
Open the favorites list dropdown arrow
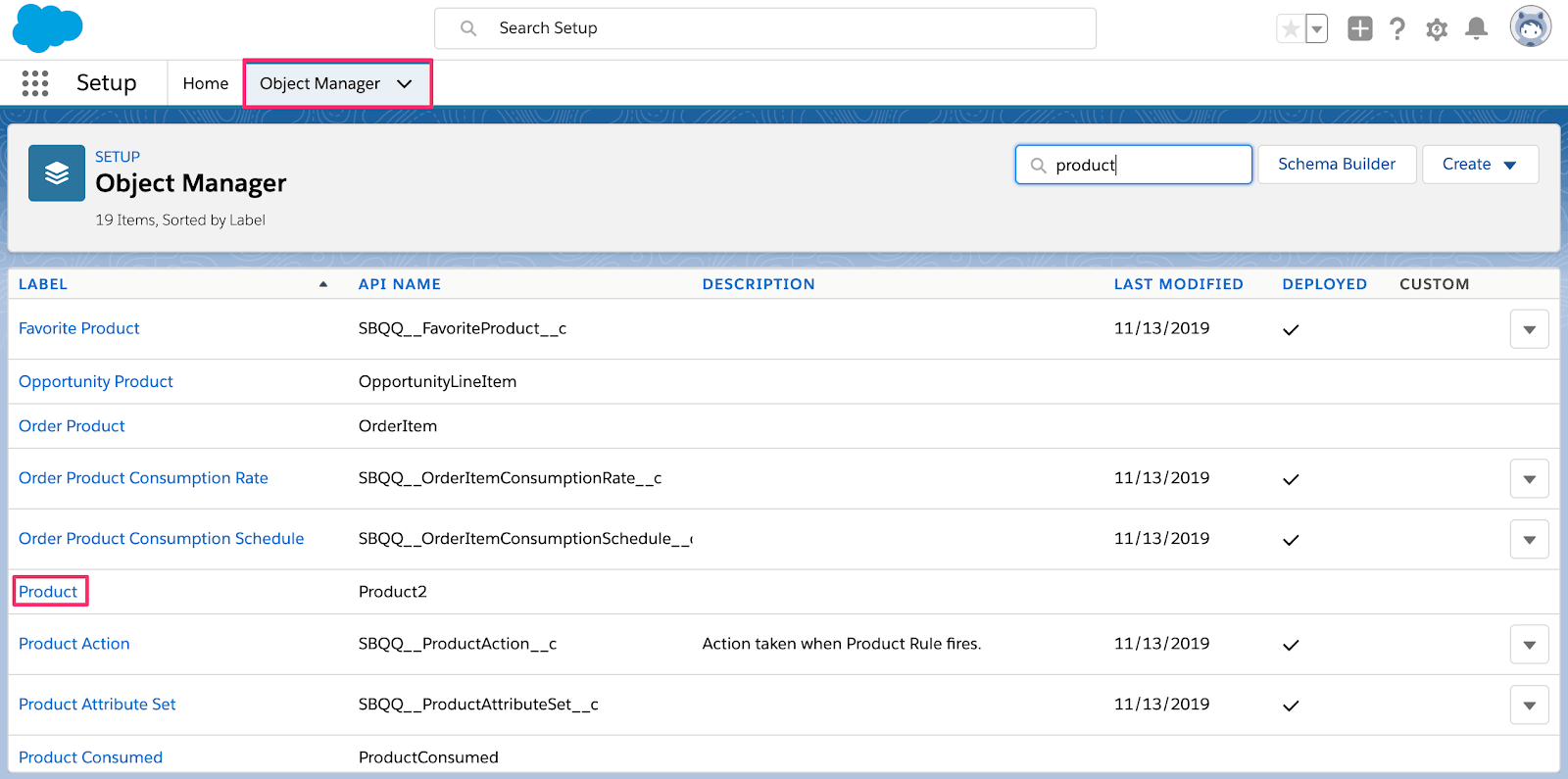click(1317, 29)
